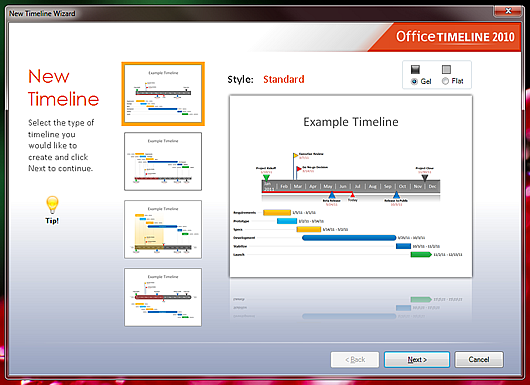The width and height of the screenshot is (530, 385).
Task: Click the dark Gel style preview icon
Action: (415, 69)
